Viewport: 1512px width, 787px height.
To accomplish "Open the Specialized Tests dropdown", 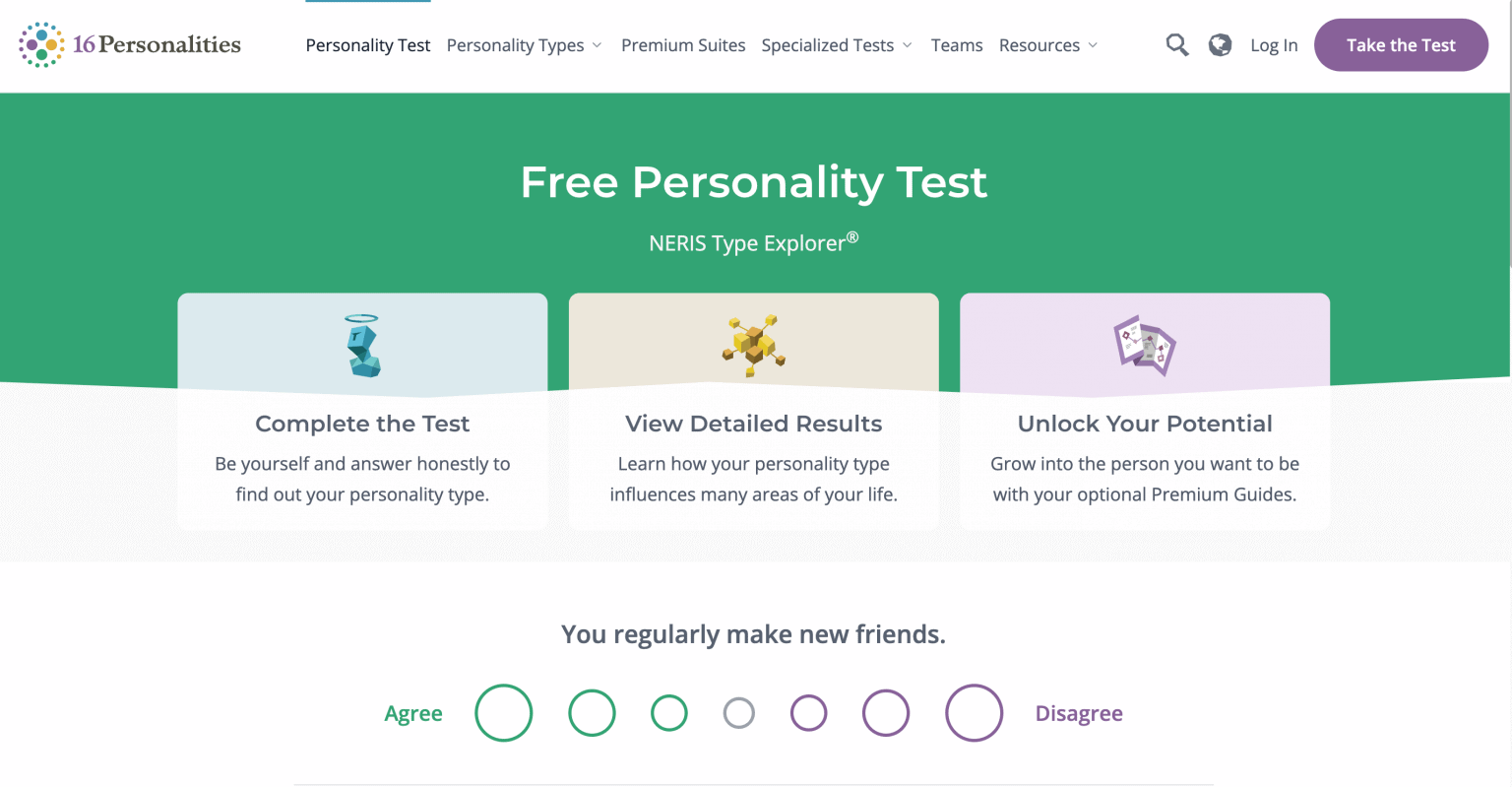I will click(x=828, y=45).
